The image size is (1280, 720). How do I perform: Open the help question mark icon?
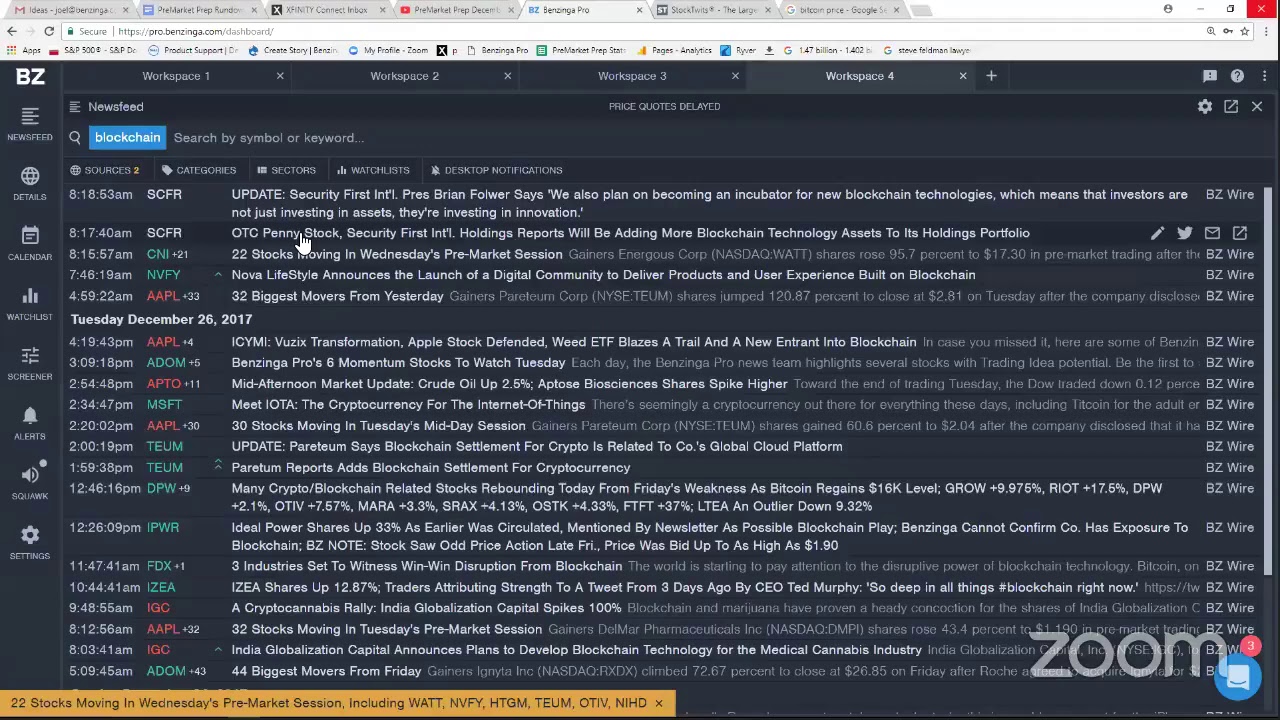point(1237,76)
